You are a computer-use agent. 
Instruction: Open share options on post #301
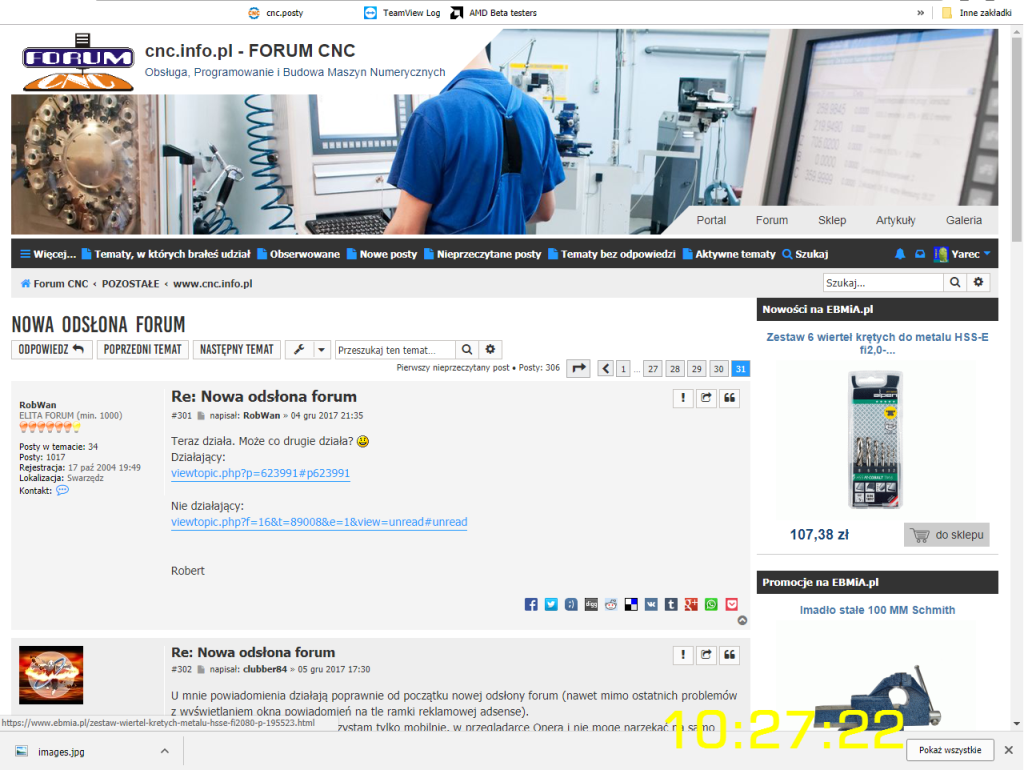click(x=706, y=398)
